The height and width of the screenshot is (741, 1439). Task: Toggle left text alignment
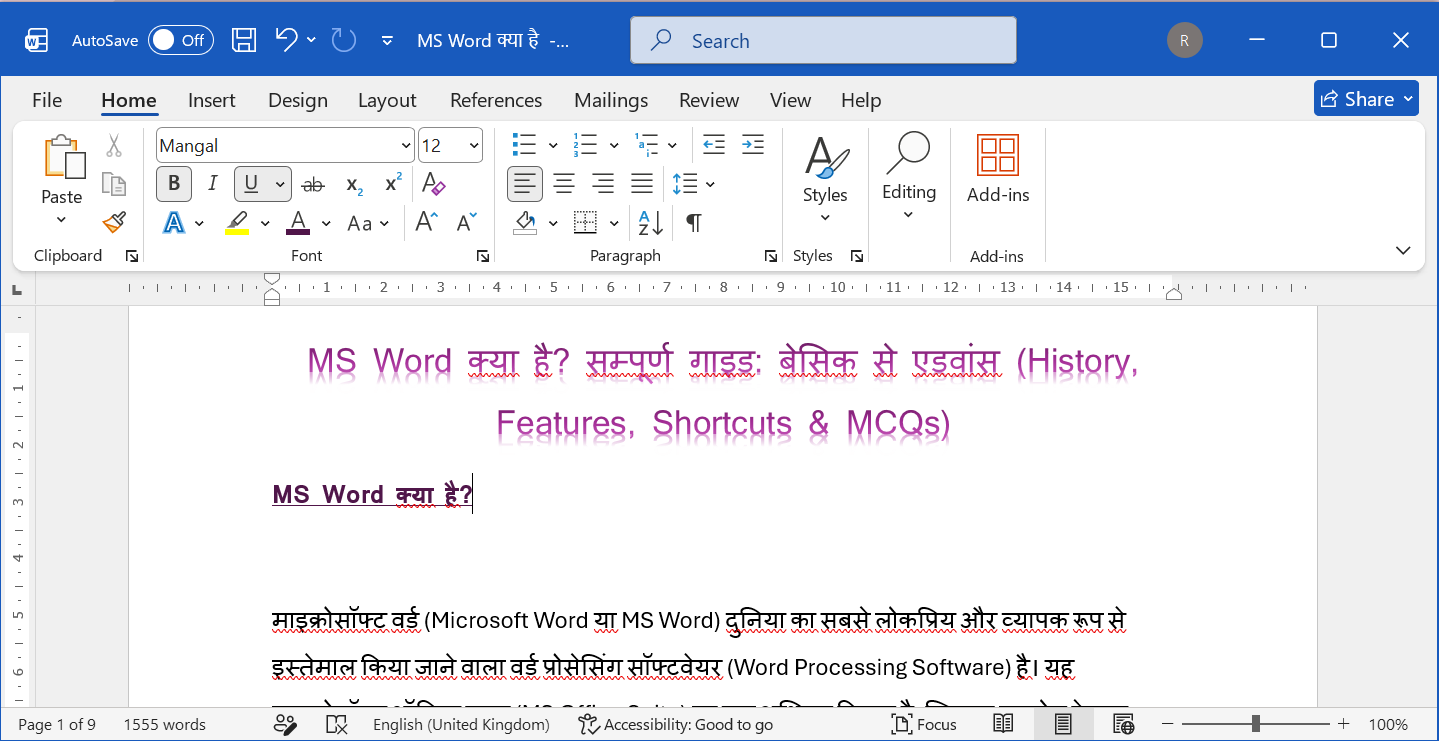525,184
